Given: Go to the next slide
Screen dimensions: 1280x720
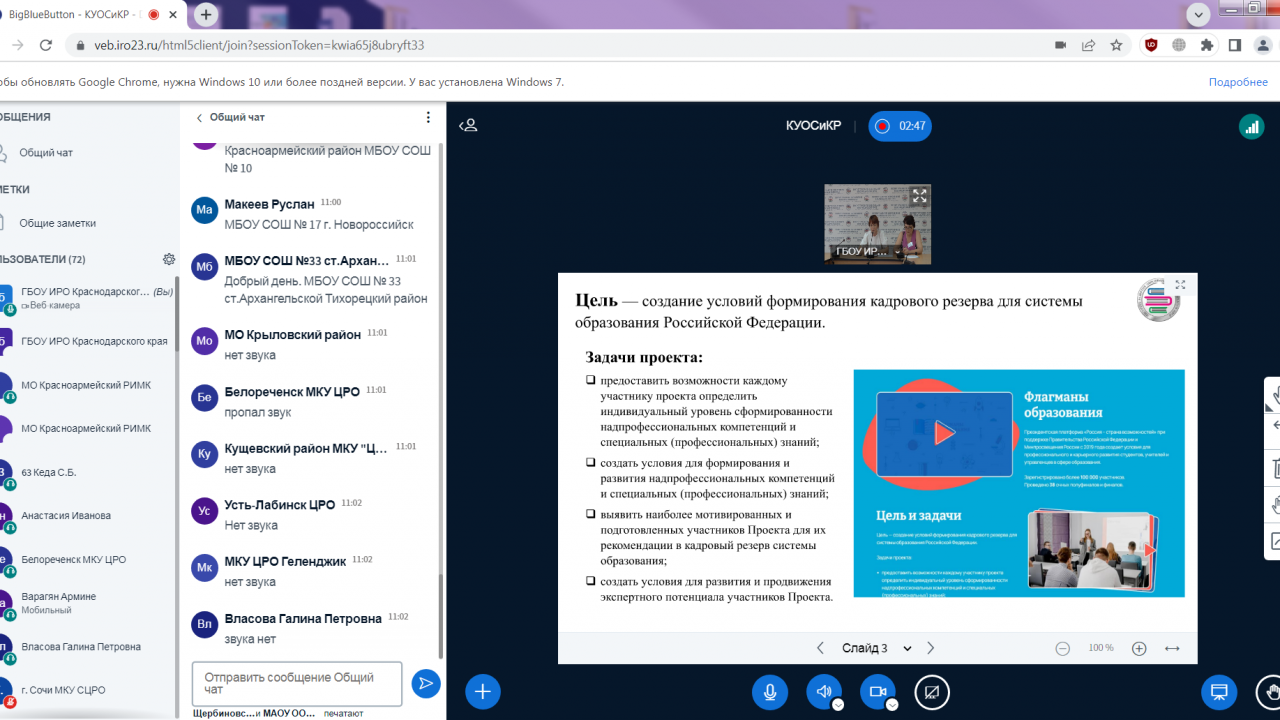Looking at the screenshot, I should (931, 648).
